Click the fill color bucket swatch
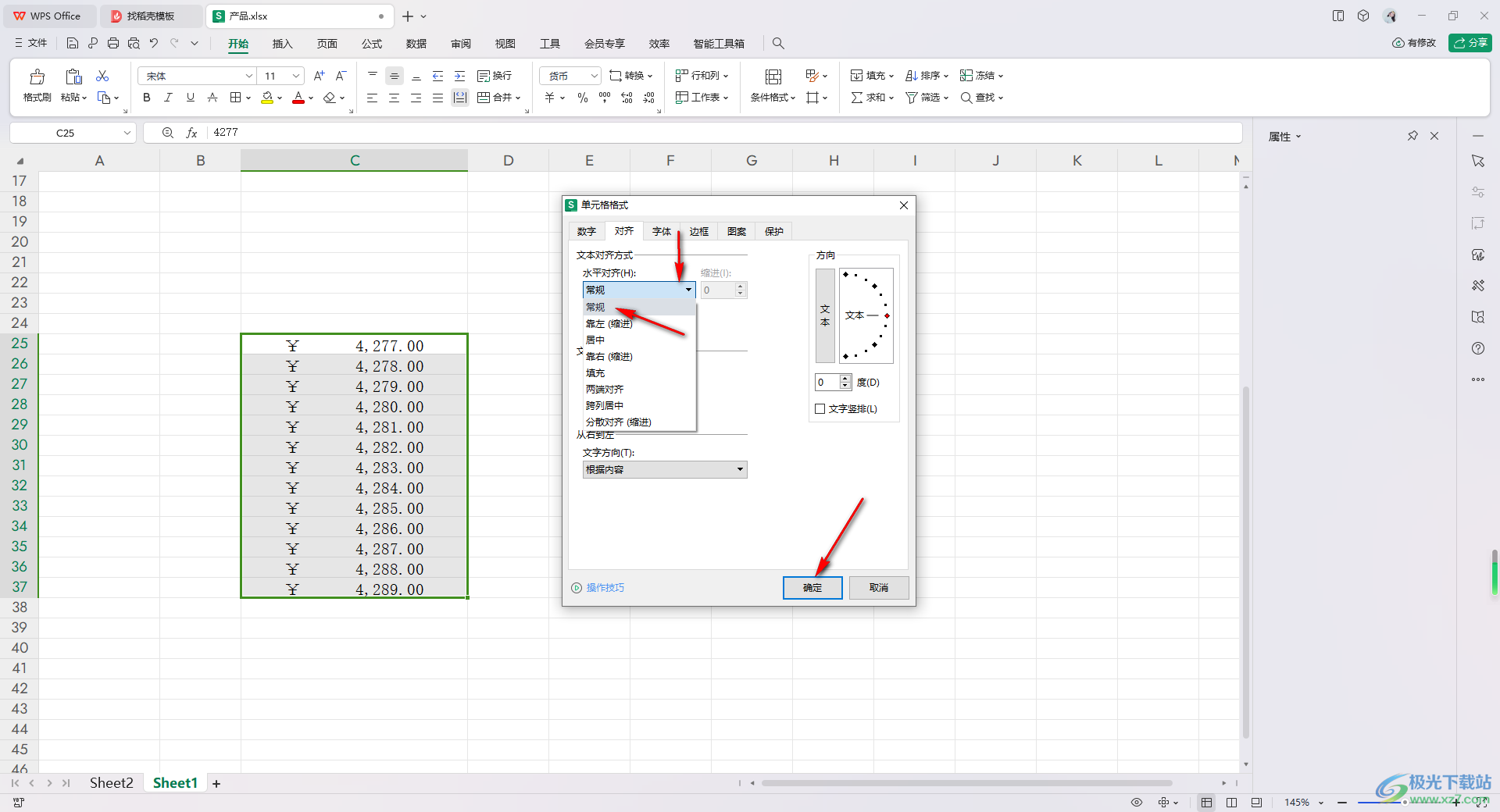1500x812 pixels. tap(267, 98)
